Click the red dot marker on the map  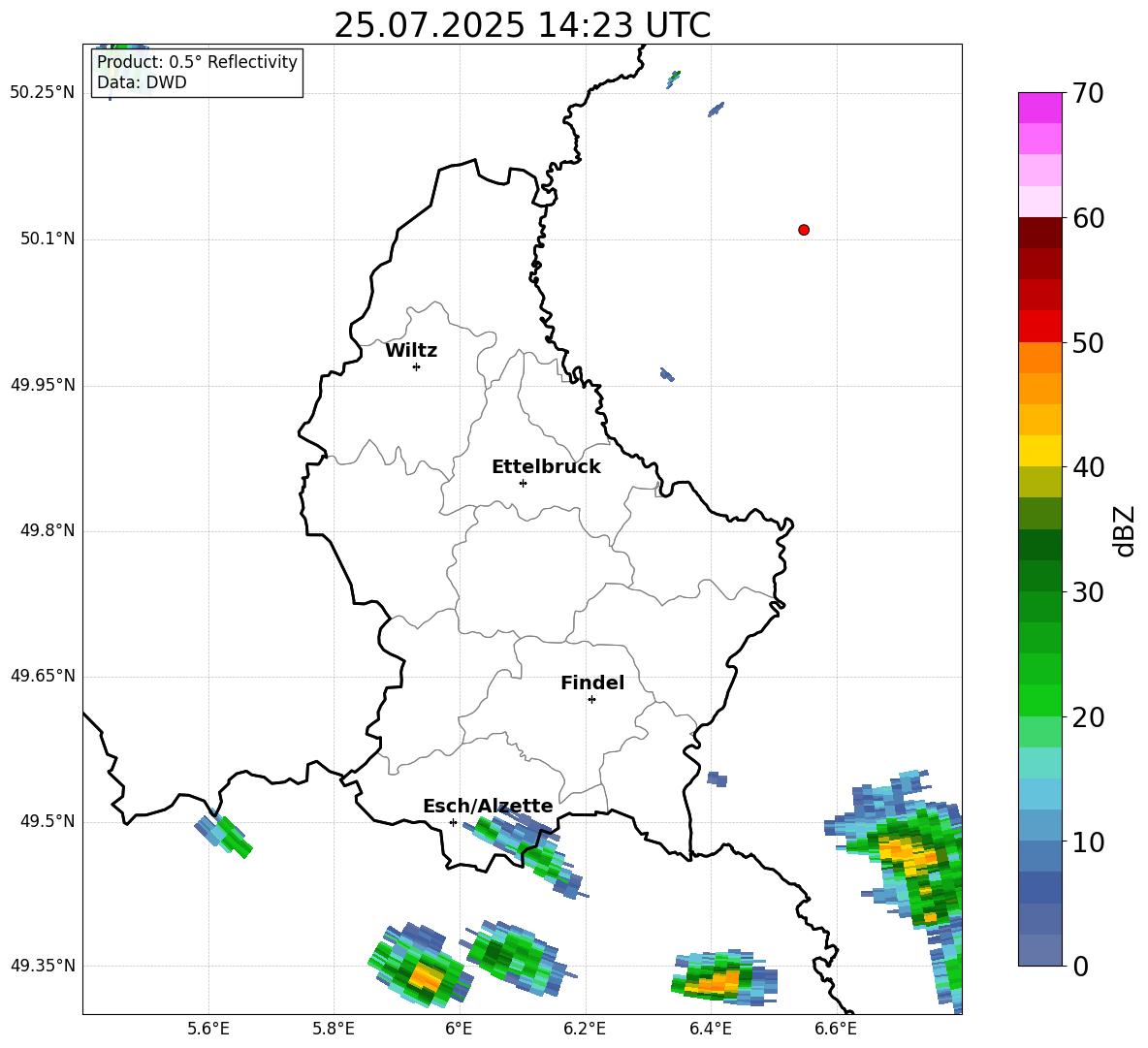pyautogui.click(x=803, y=230)
